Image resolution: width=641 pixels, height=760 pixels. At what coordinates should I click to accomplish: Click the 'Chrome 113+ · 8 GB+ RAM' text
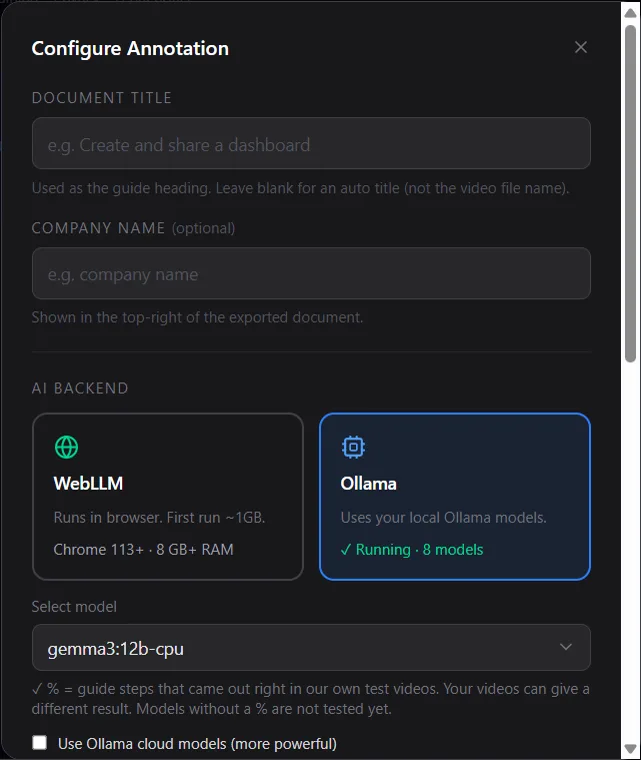(x=144, y=550)
